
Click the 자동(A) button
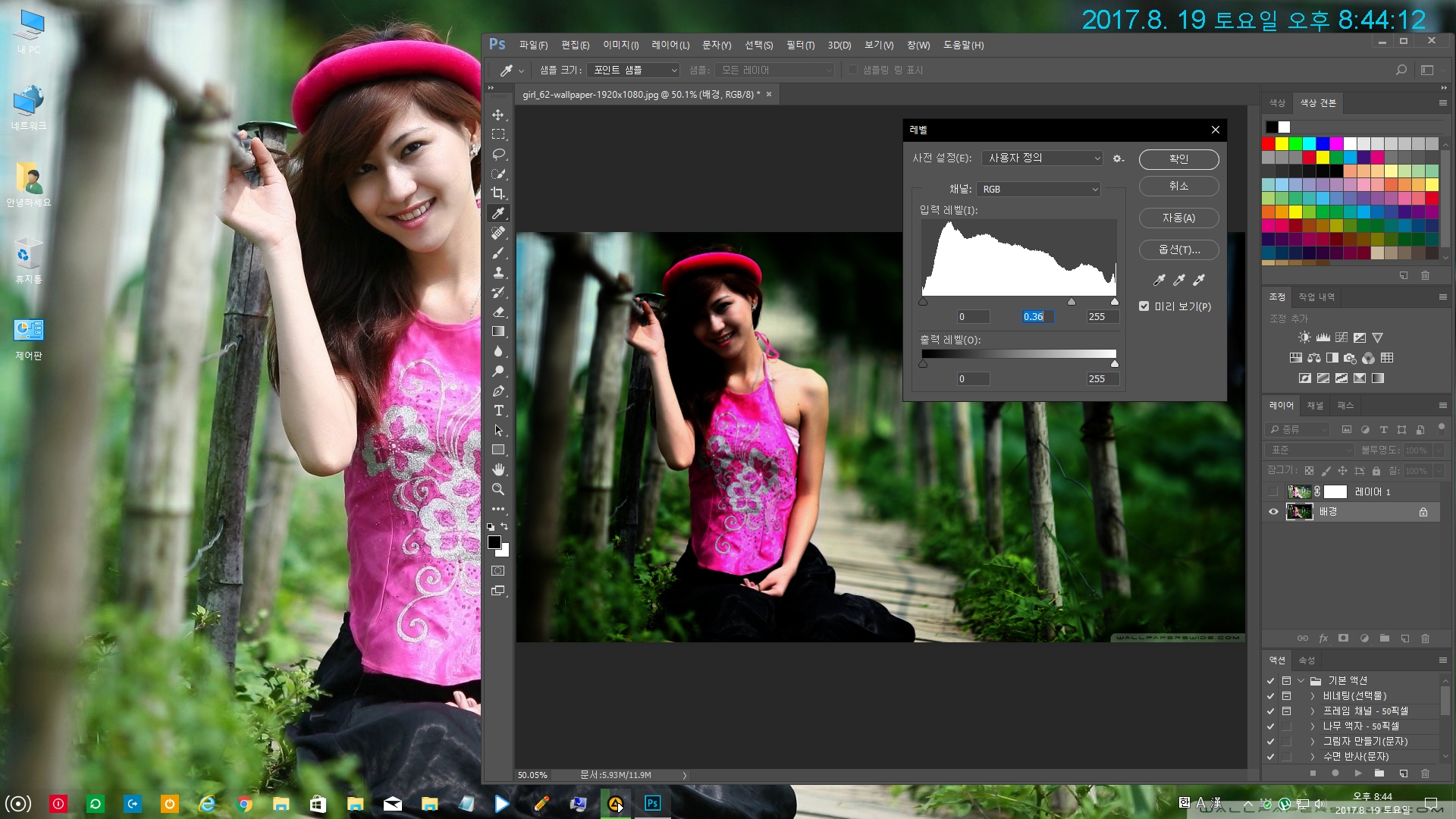pyautogui.click(x=1178, y=218)
